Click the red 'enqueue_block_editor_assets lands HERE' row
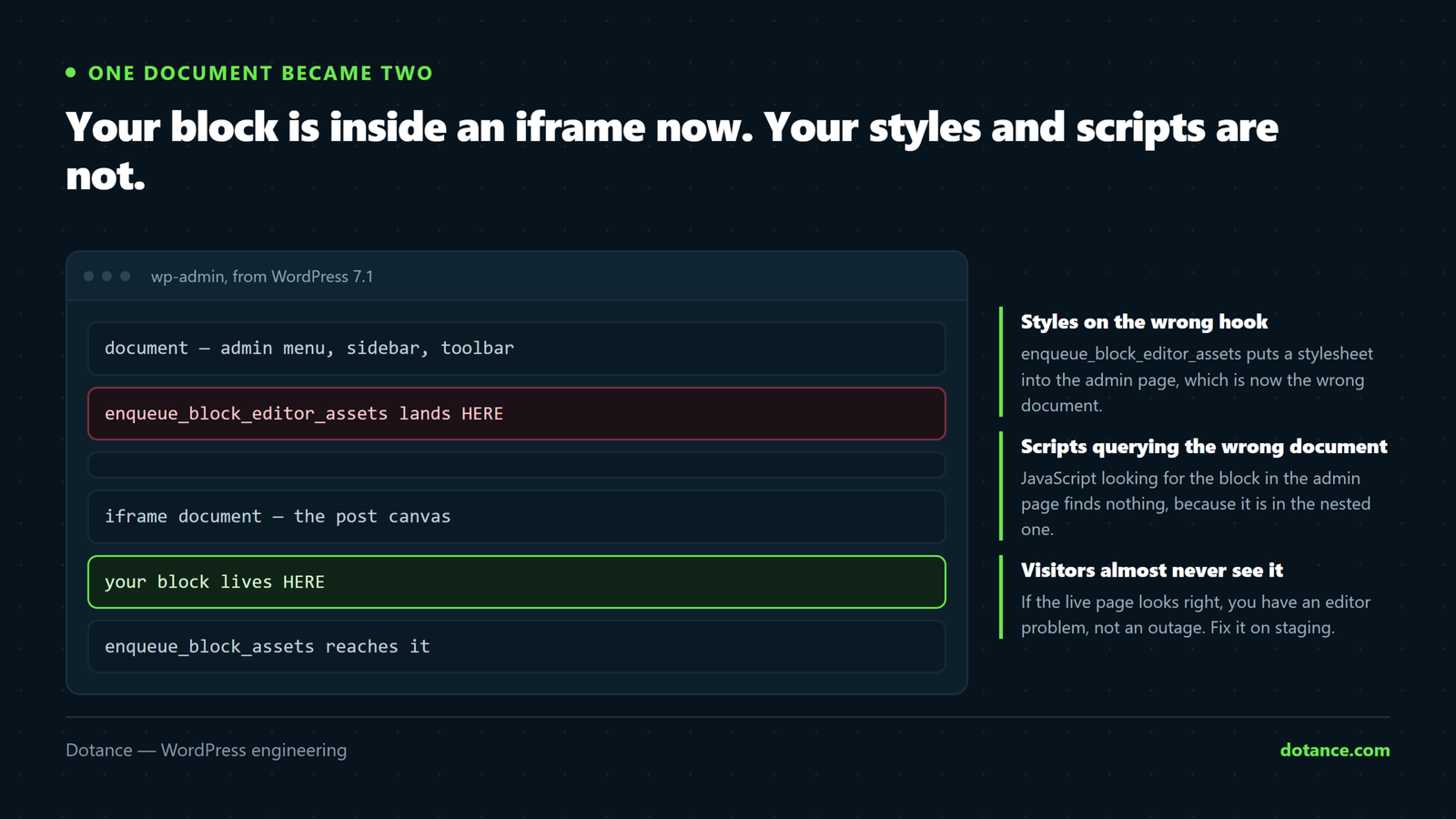 point(517,413)
